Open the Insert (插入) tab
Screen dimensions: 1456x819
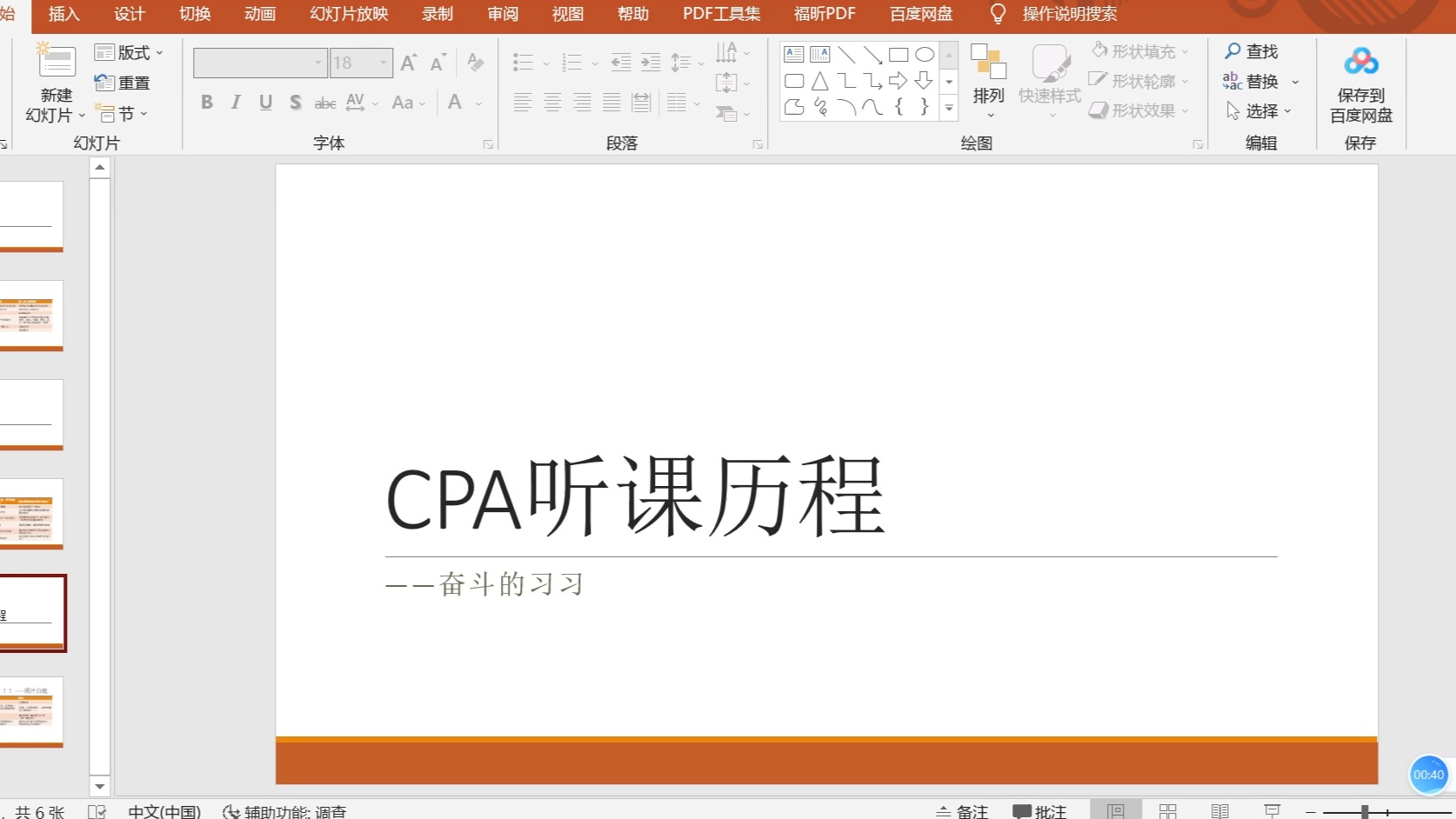[63, 14]
